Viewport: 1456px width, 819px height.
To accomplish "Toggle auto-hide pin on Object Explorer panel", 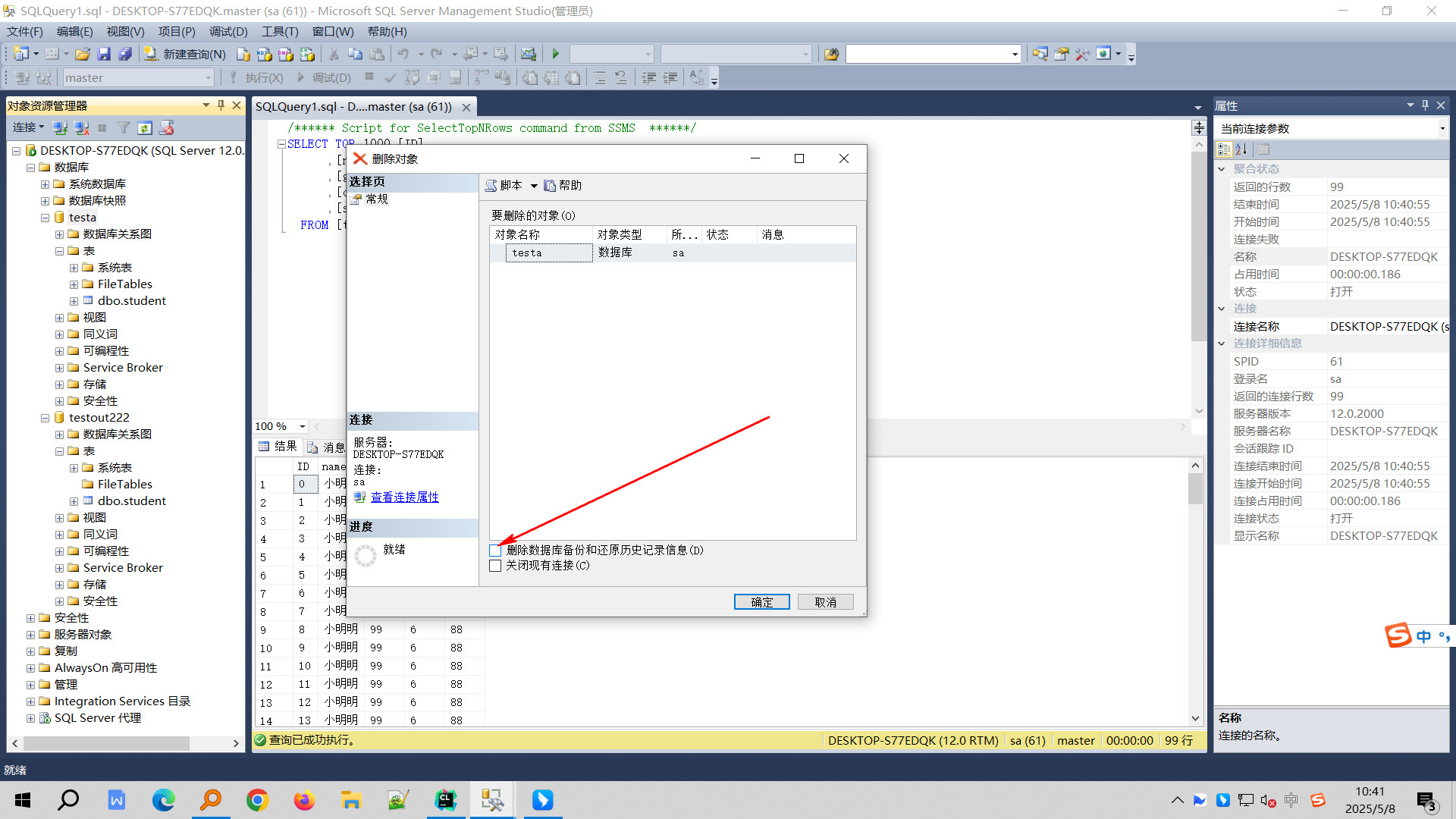I will point(221,105).
